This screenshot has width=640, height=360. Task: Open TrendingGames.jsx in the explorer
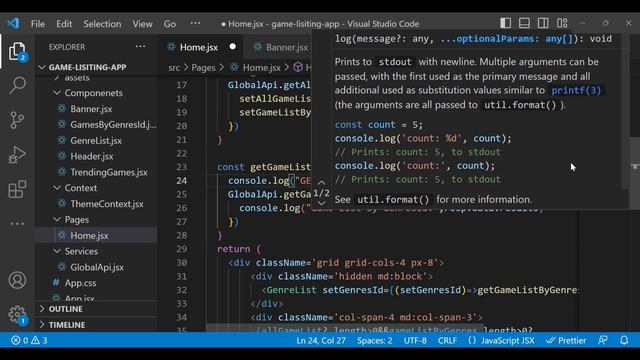(109, 172)
